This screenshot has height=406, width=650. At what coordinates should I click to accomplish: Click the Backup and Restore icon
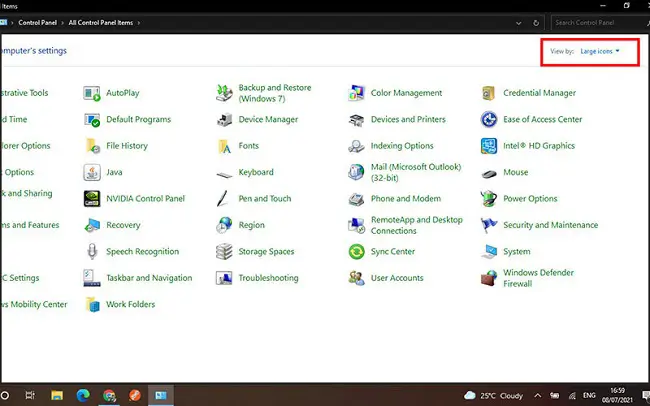[x=224, y=93]
